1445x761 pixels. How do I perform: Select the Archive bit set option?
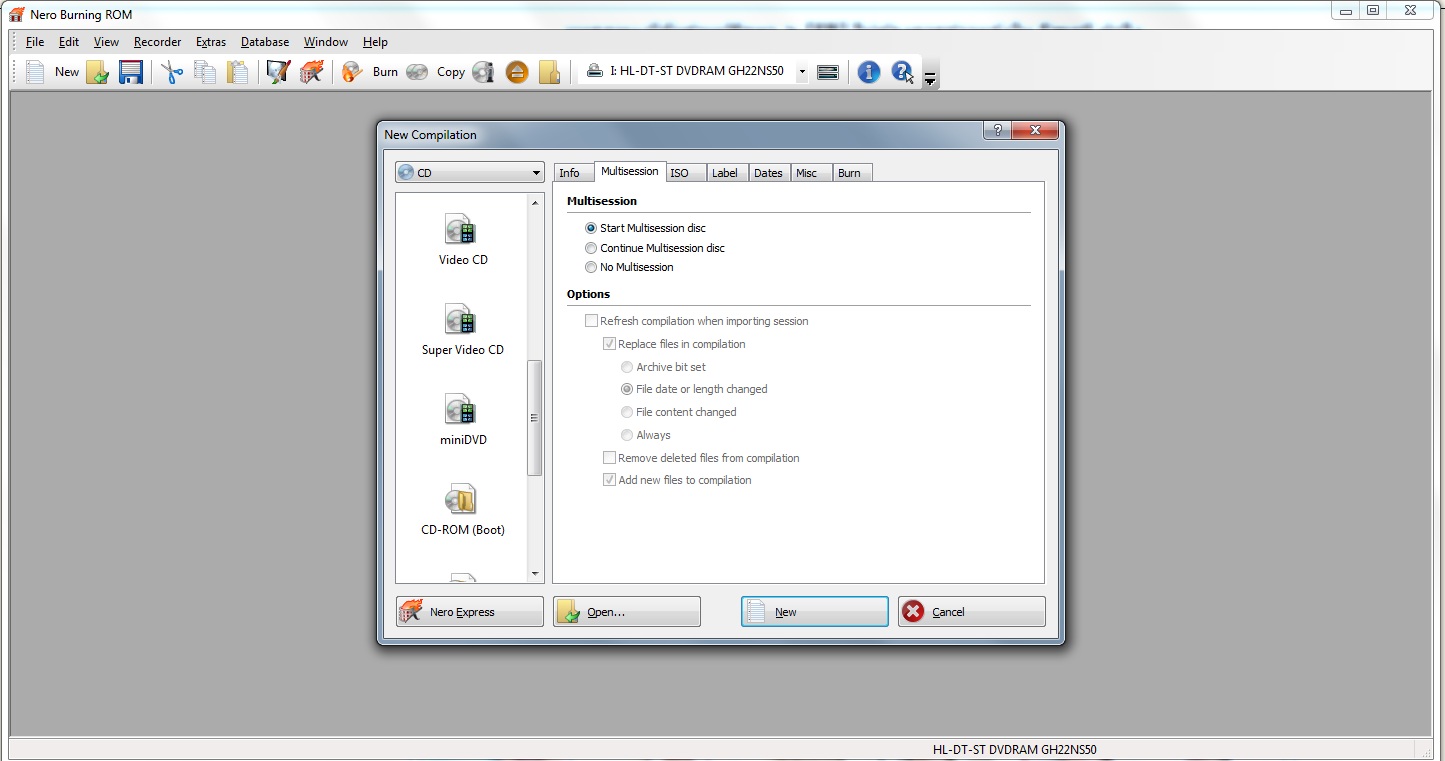pos(664,367)
